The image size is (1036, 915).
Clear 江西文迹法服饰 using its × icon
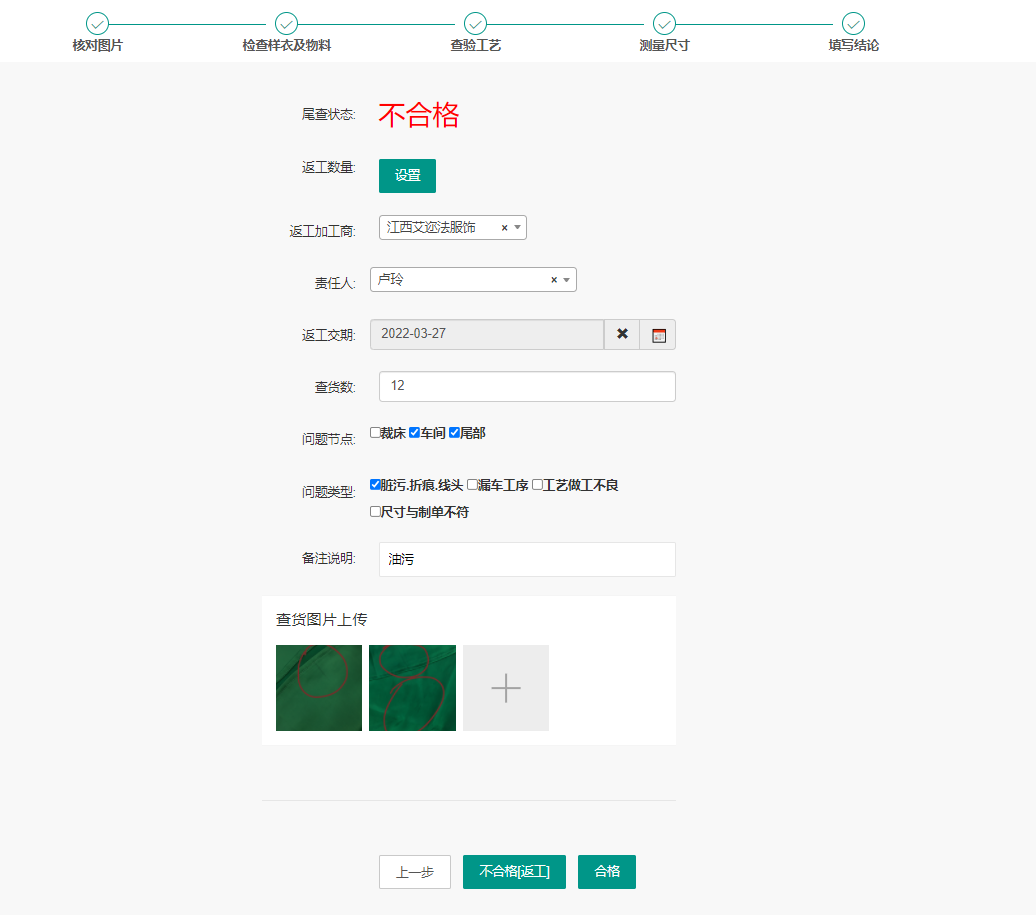[504, 227]
